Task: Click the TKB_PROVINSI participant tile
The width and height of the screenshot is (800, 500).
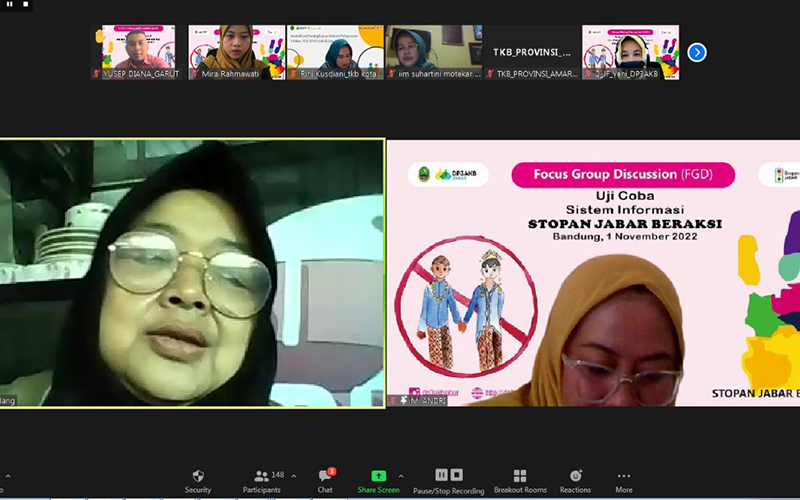Action: [533, 52]
